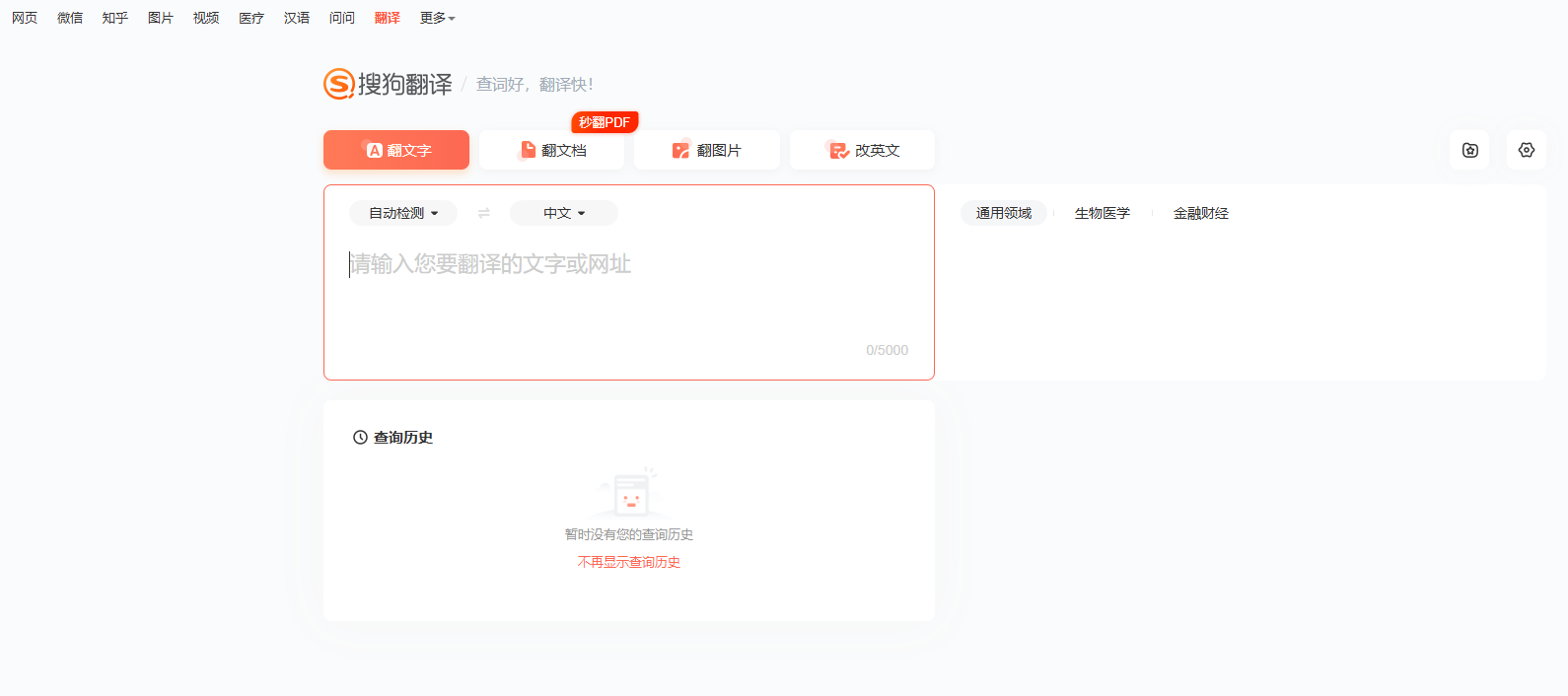Go to 网页 in top navigation
The height and width of the screenshot is (696, 1568).
[x=25, y=18]
